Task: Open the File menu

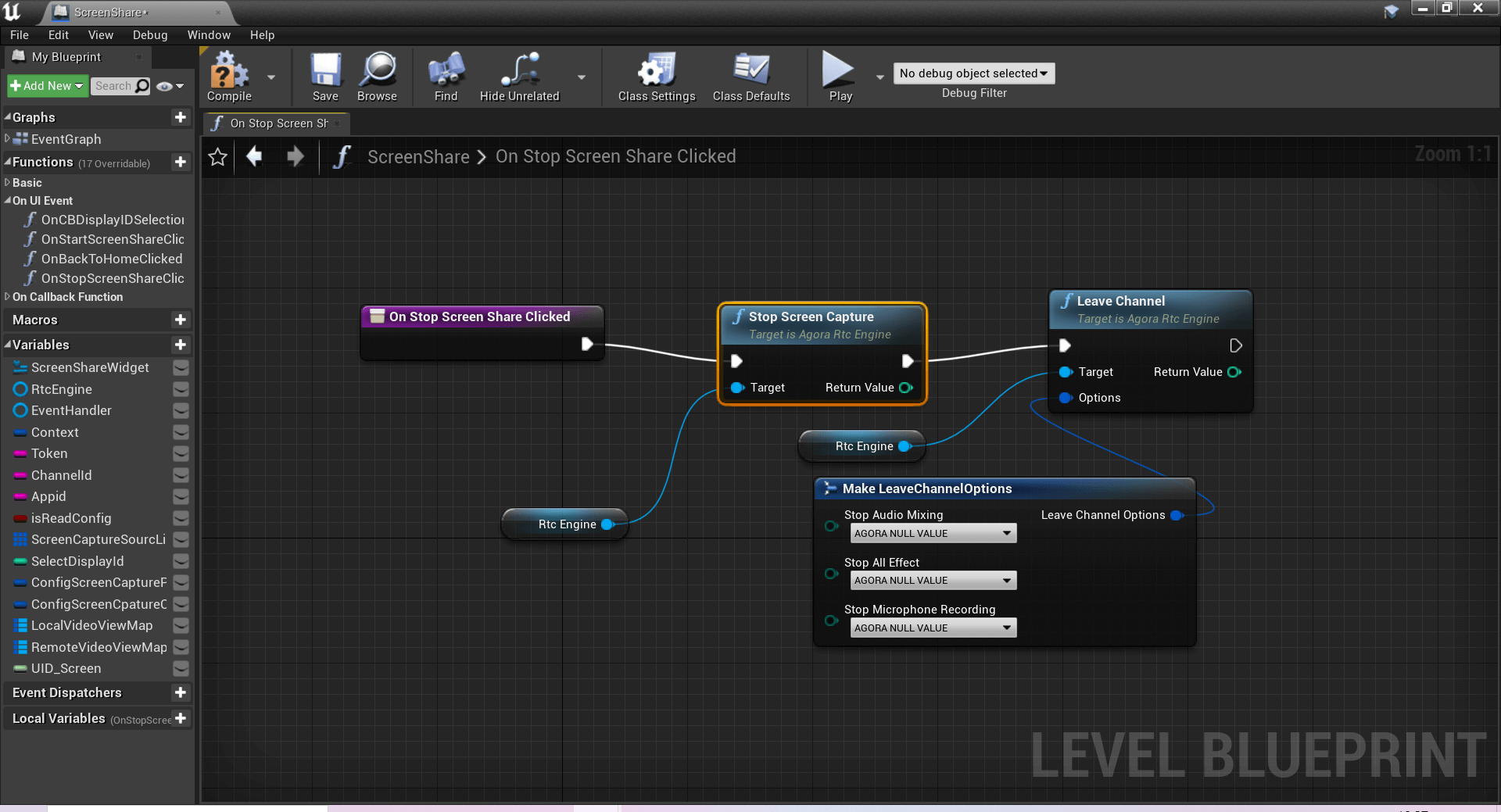Action: (x=20, y=35)
